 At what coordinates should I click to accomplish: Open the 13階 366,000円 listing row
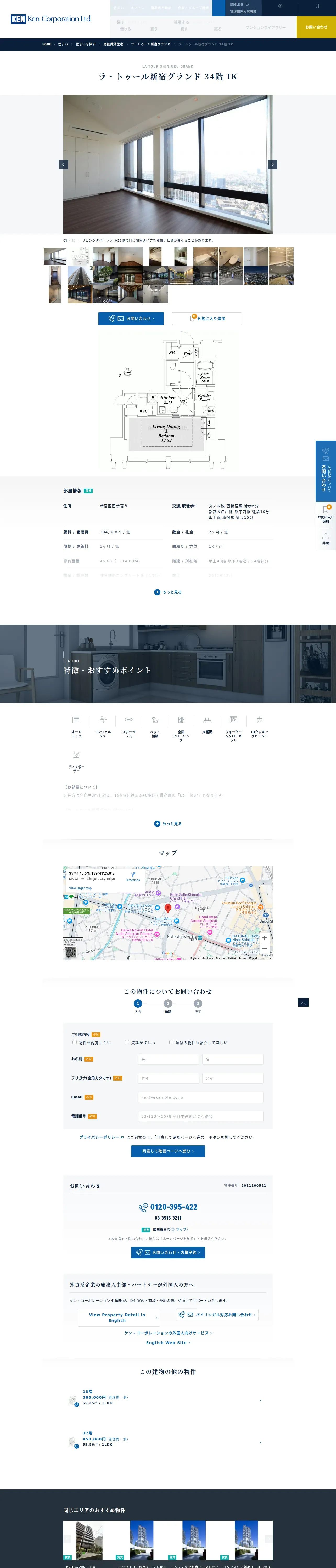click(x=168, y=1400)
